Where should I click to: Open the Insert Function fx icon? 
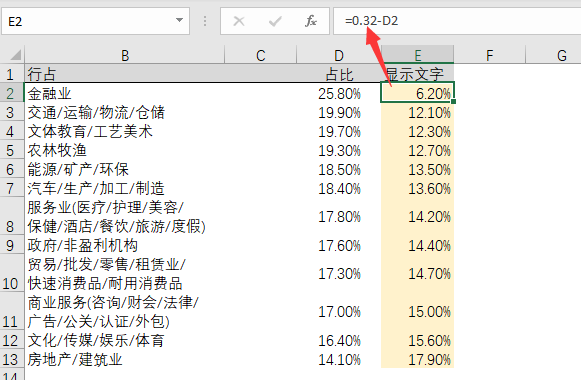[311, 21]
